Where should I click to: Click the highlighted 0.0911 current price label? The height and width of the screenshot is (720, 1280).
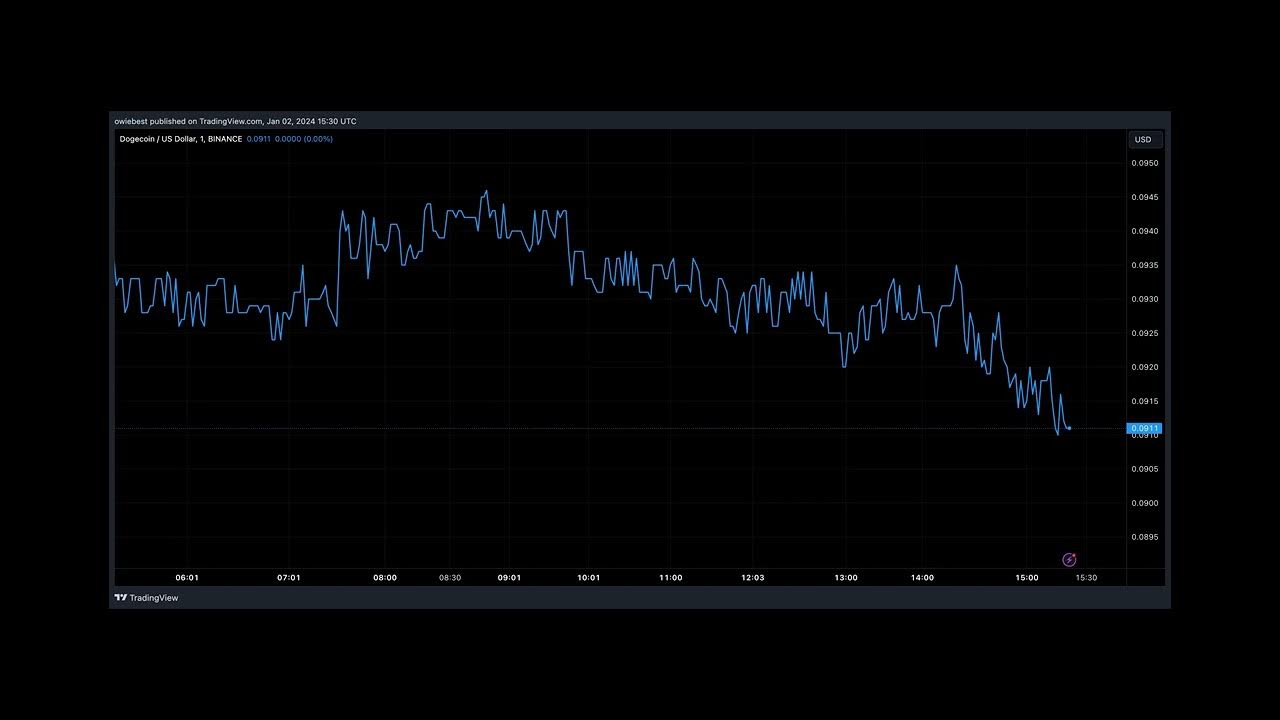[x=1144, y=428]
